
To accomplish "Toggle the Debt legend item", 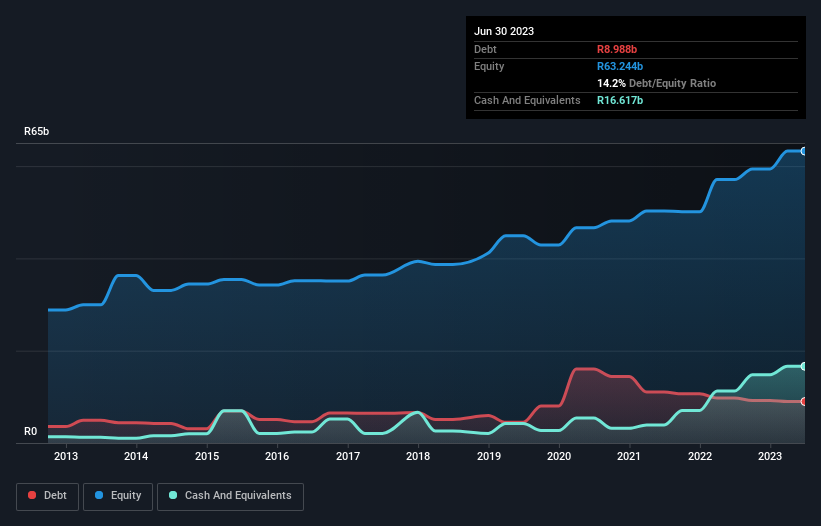I will [x=49, y=496].
